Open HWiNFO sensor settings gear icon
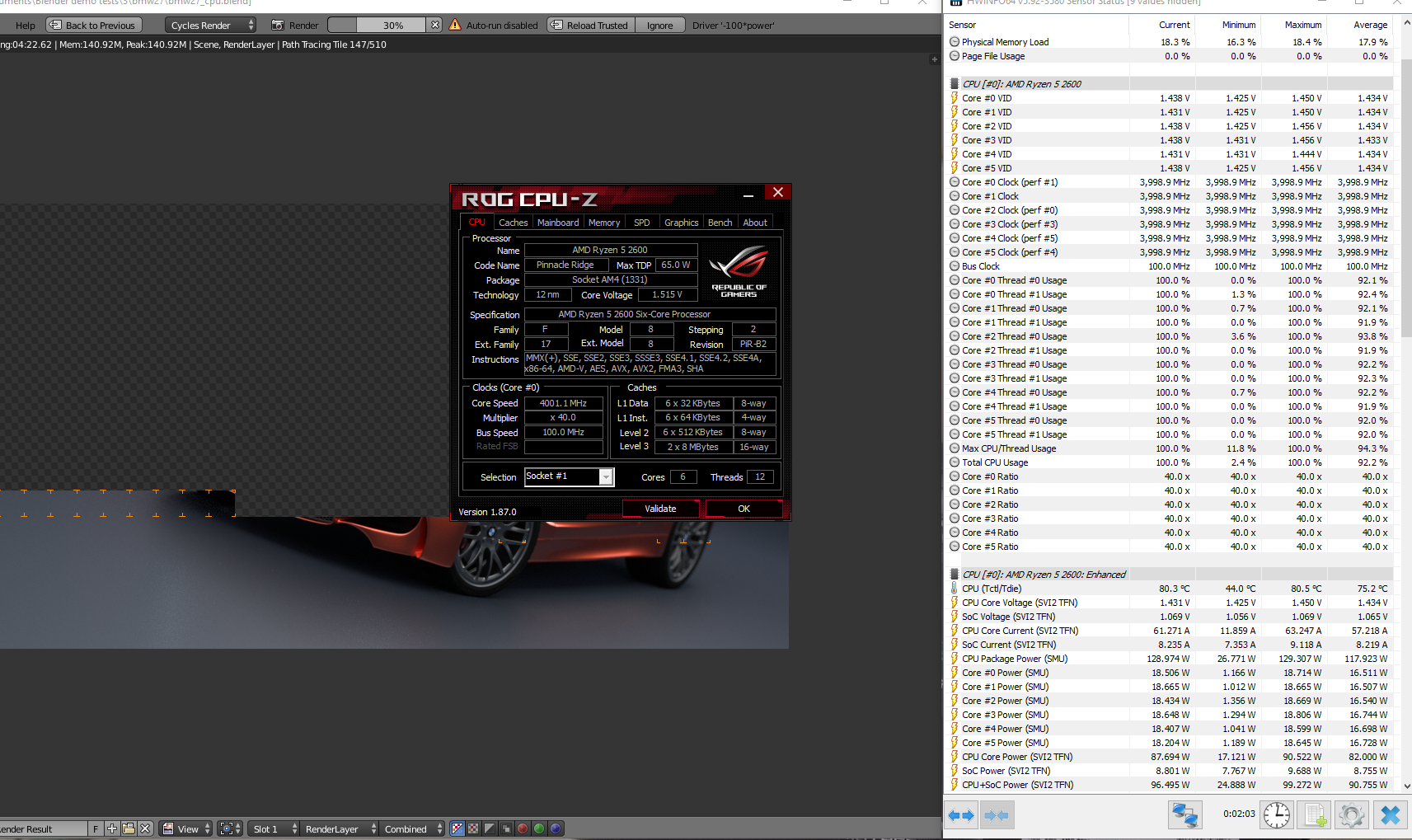The height and width of the screenshot is (840, 1412). [x=1351, y=814]
